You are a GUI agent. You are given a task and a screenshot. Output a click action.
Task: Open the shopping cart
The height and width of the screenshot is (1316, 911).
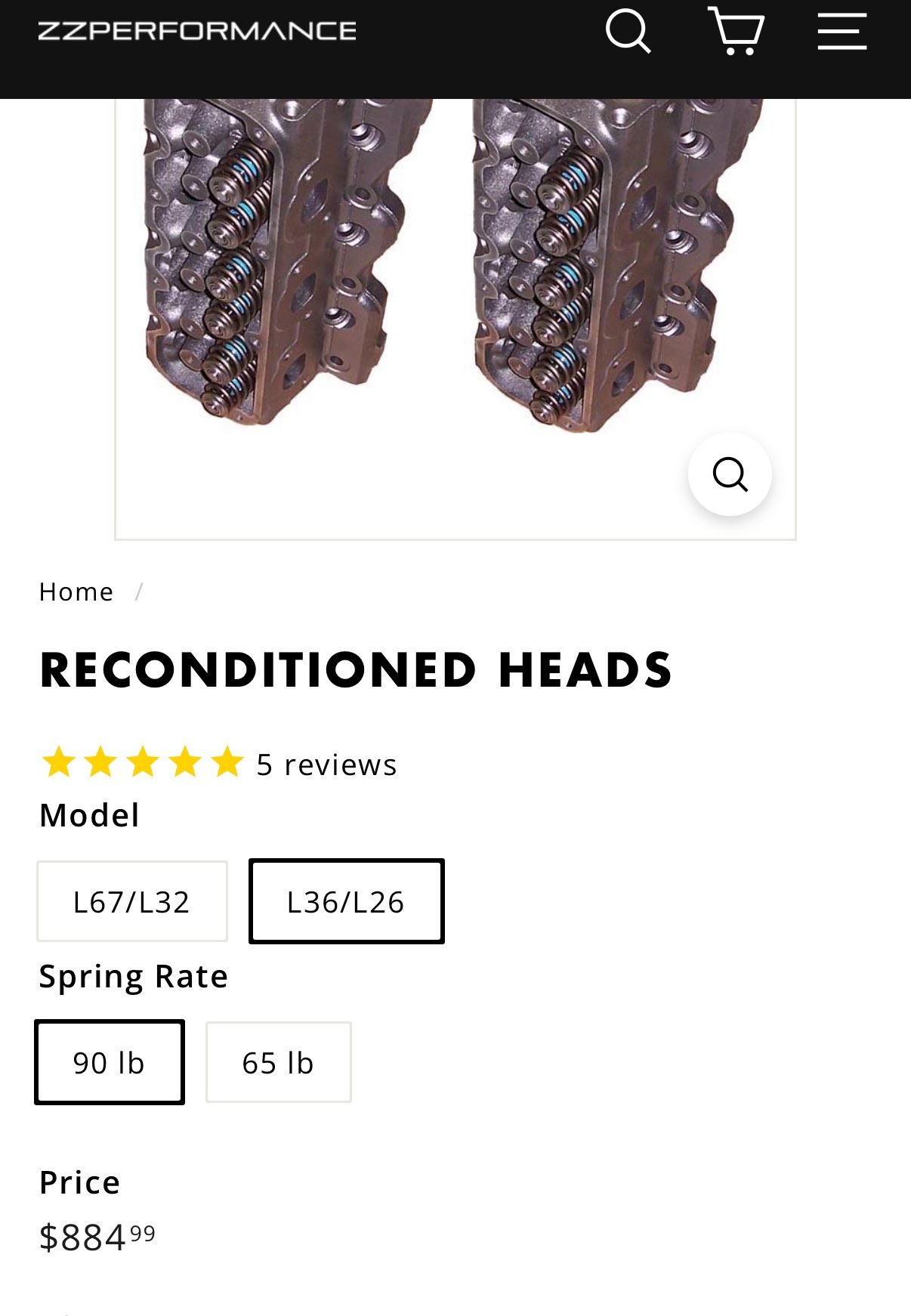point(736,32)
